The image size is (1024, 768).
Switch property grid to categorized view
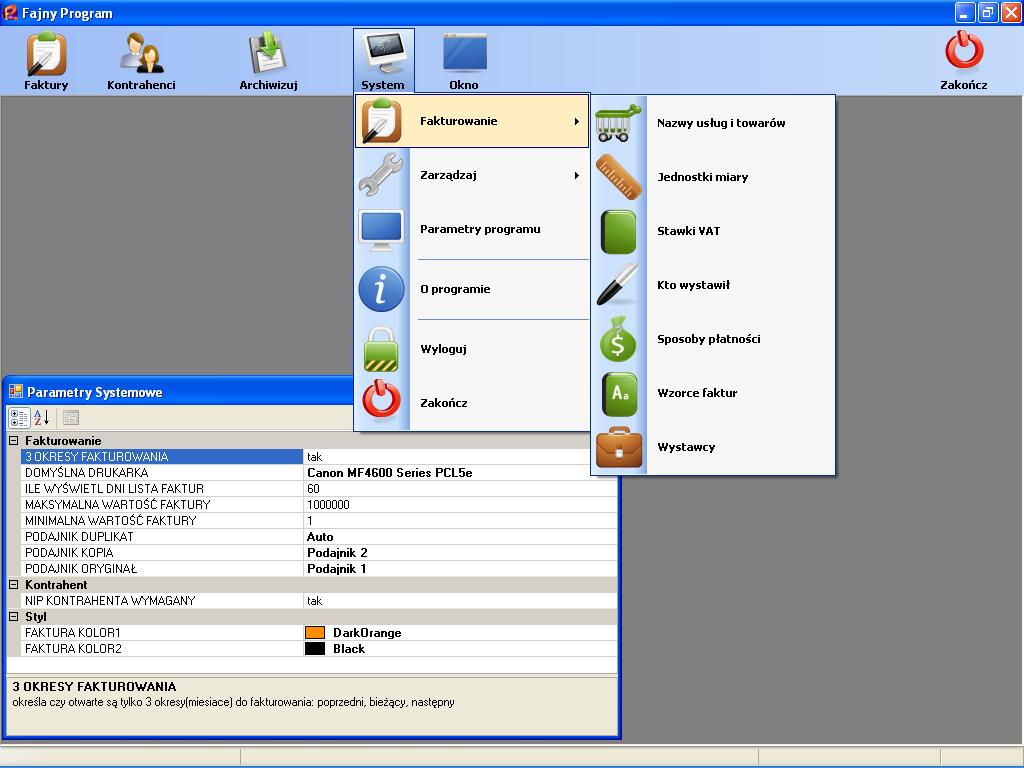point(19,418)
